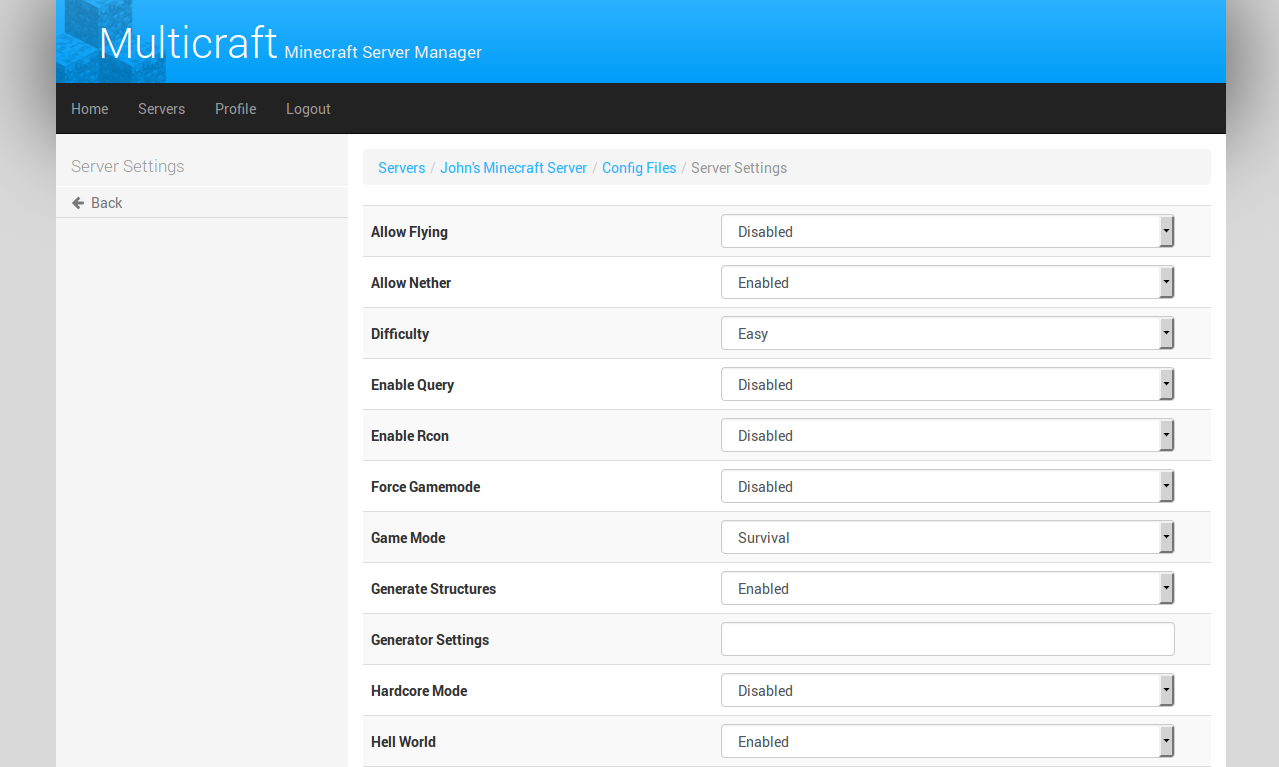Click the Enable Rcon label
The image size is (1279, 767).
410,436
